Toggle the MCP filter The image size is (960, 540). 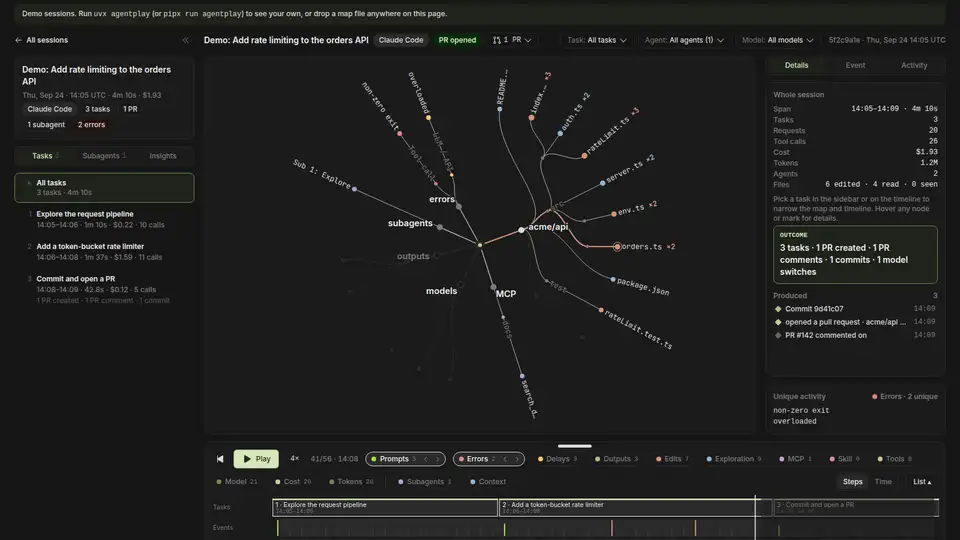point(795,459)
